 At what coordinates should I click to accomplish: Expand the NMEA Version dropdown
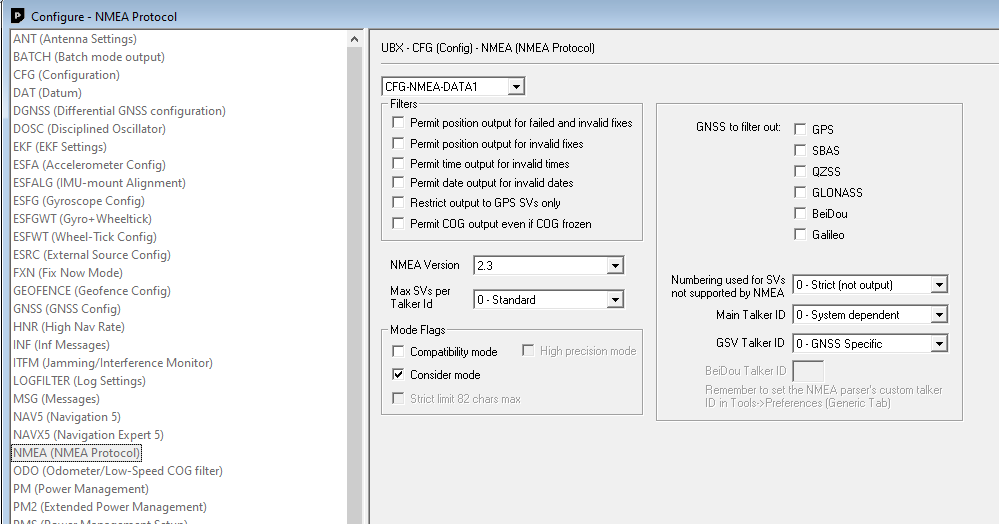pyautogui.click(x=615, y=266)
